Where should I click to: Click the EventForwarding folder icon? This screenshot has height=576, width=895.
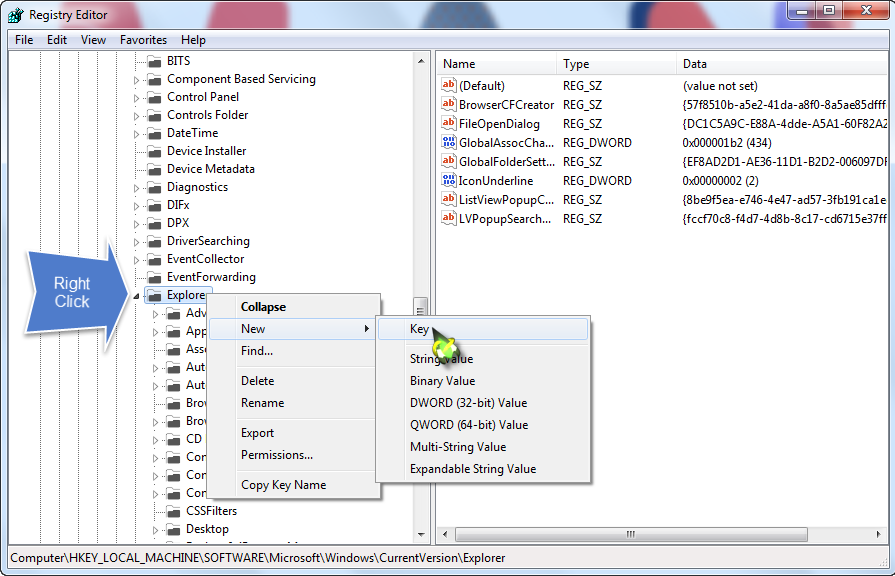[x=154, y=277]
